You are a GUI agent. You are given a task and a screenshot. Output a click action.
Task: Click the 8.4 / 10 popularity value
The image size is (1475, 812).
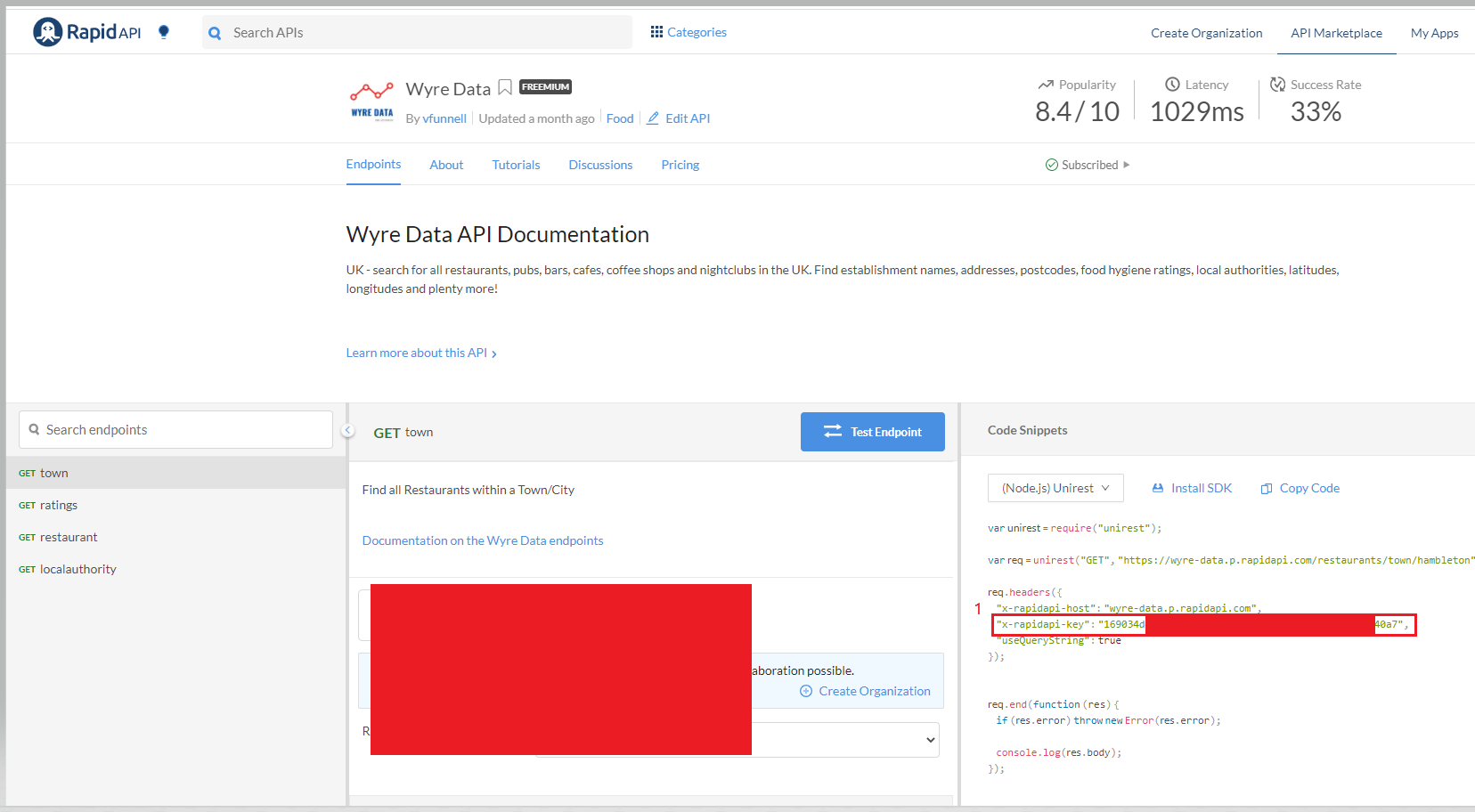pos(1077,112)
